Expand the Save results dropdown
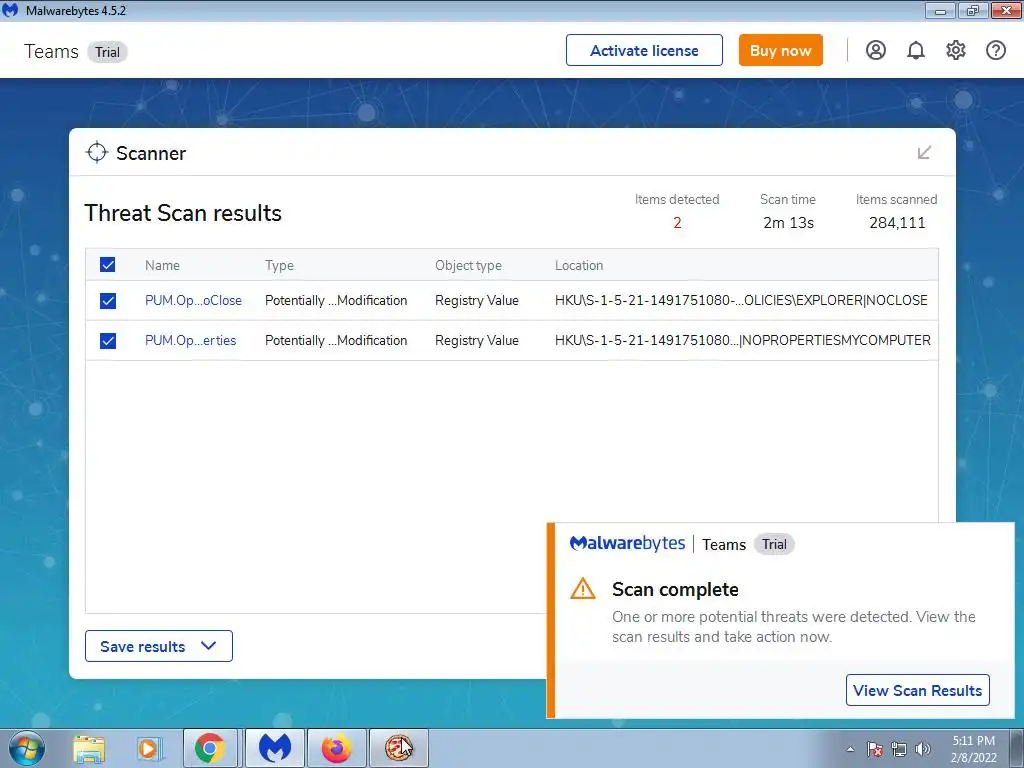Viewport: 1024px width, 768px height. coord(159,646)
